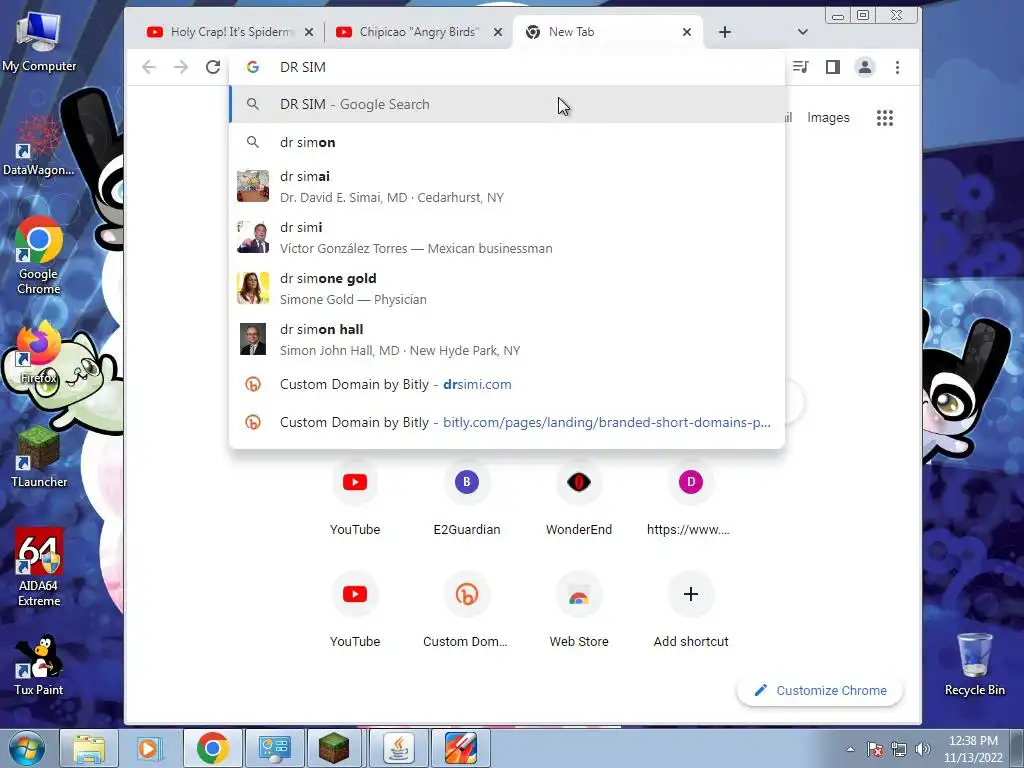Select DR SIM - Google Search suggestion
The image size is (1024, 768).
[x=507, y=104]
